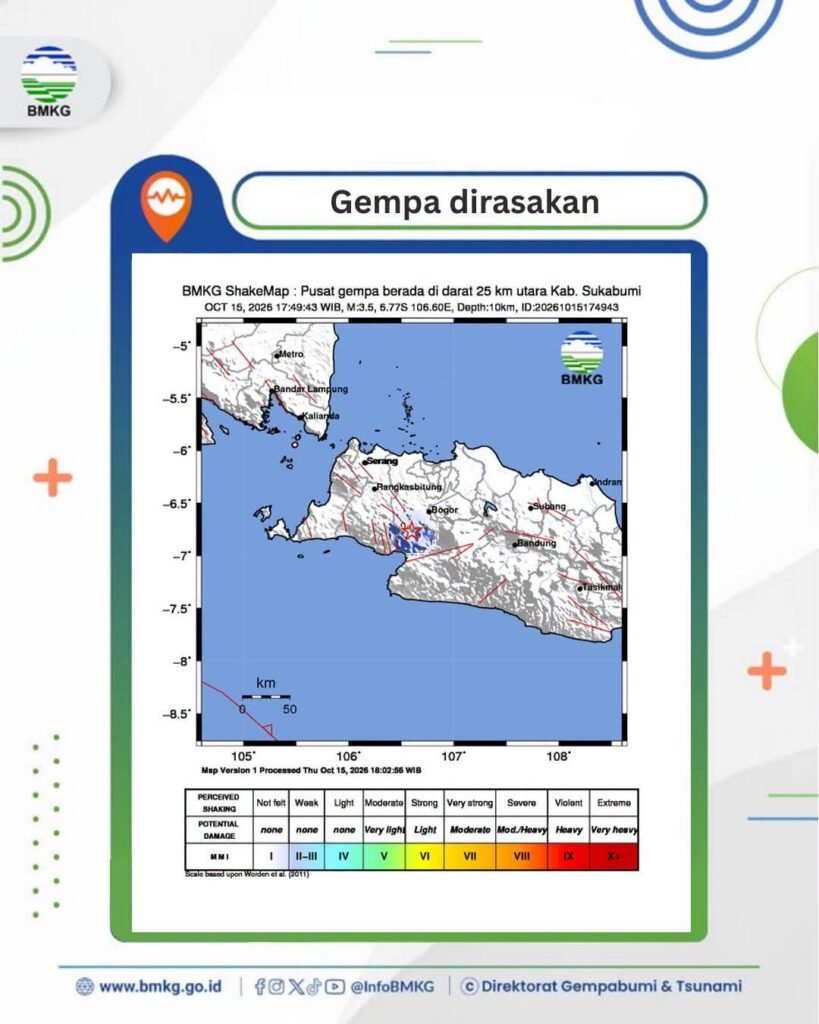Click the Extreme legend cell
Screen dimensions: 819x1024
pyautogui.click(x=613, y=803)
